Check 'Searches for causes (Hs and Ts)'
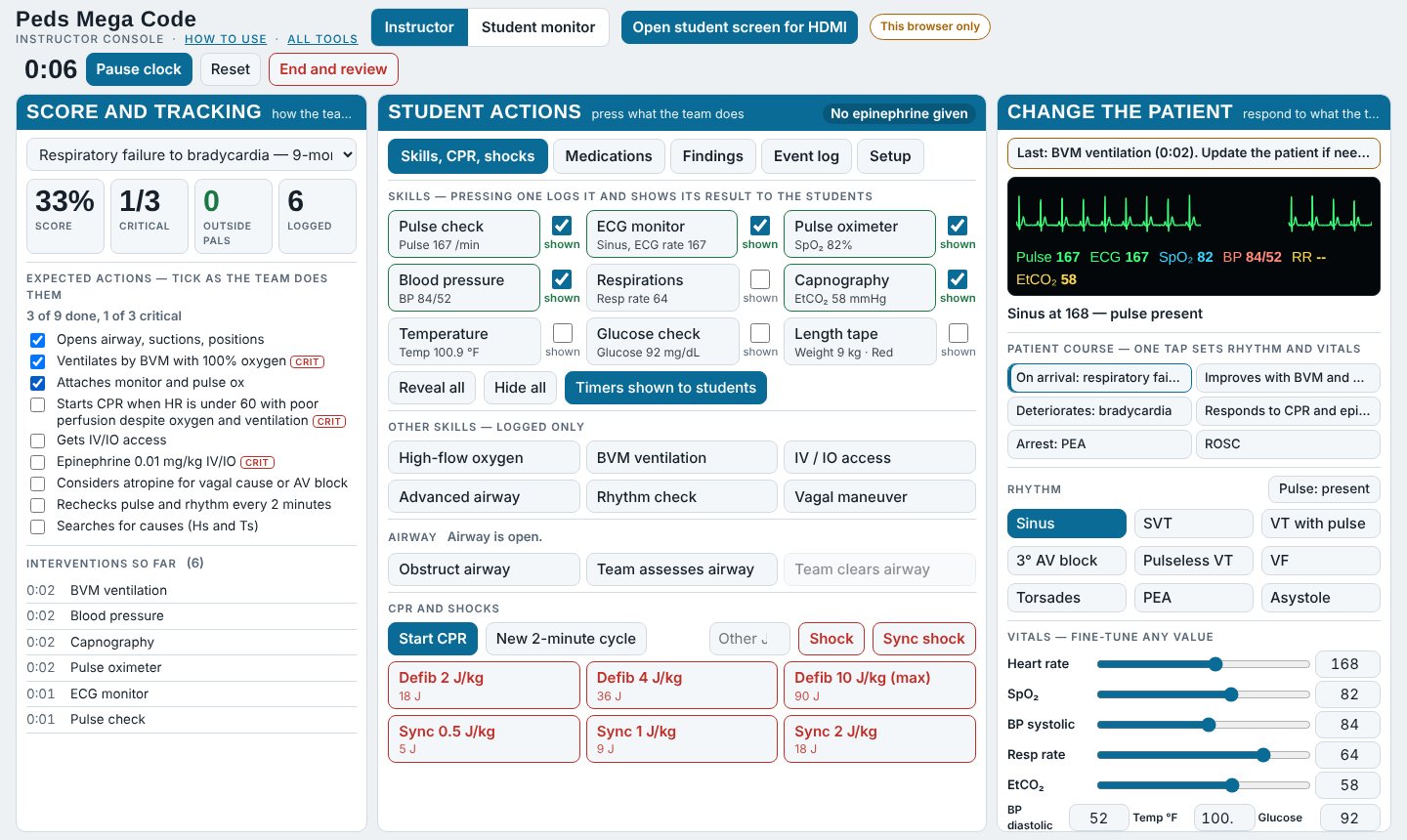This screenshot has width=1407, height=840. 38,526
